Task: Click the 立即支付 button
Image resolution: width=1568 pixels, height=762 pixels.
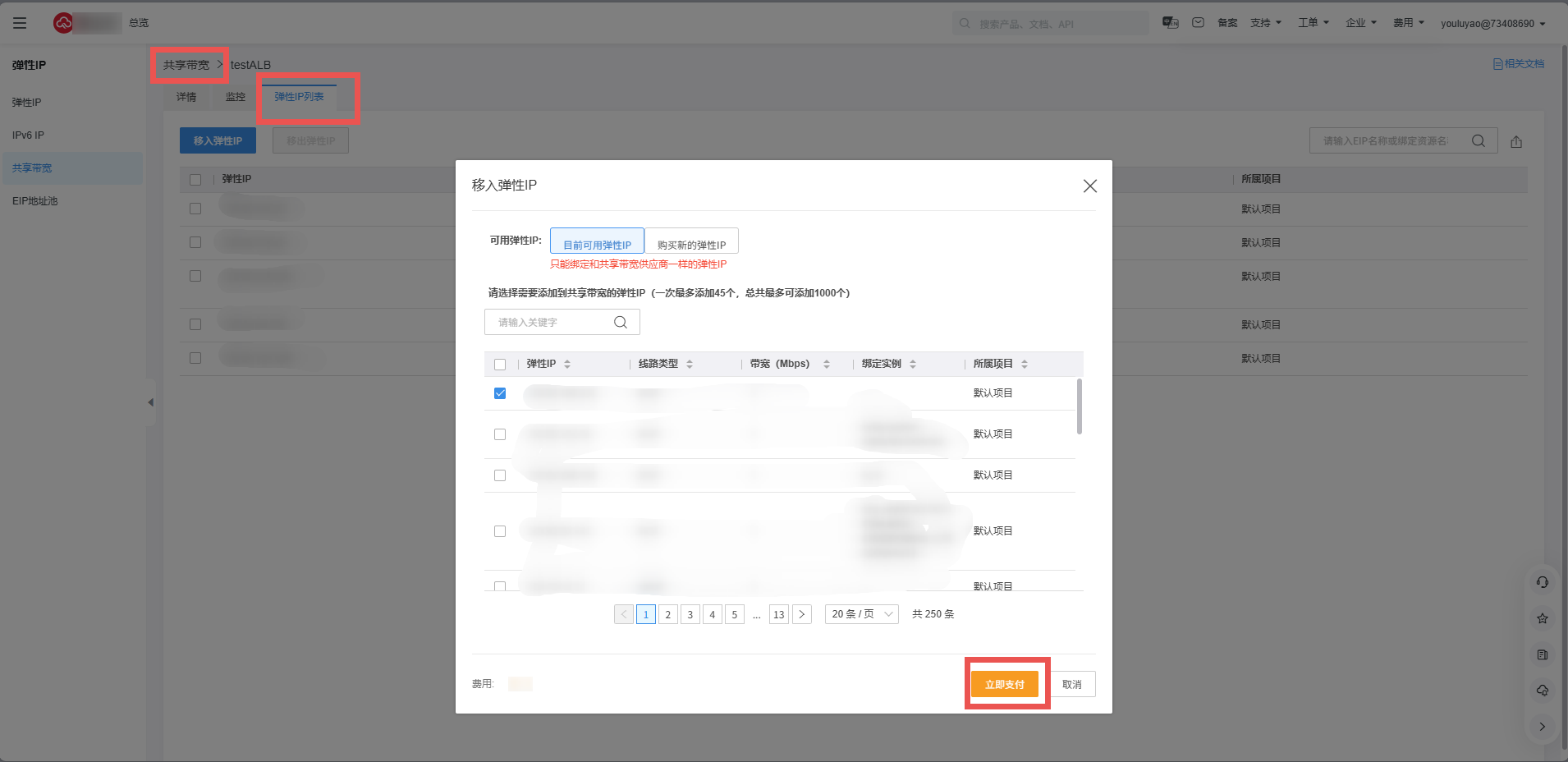Action: (1005, 684)
